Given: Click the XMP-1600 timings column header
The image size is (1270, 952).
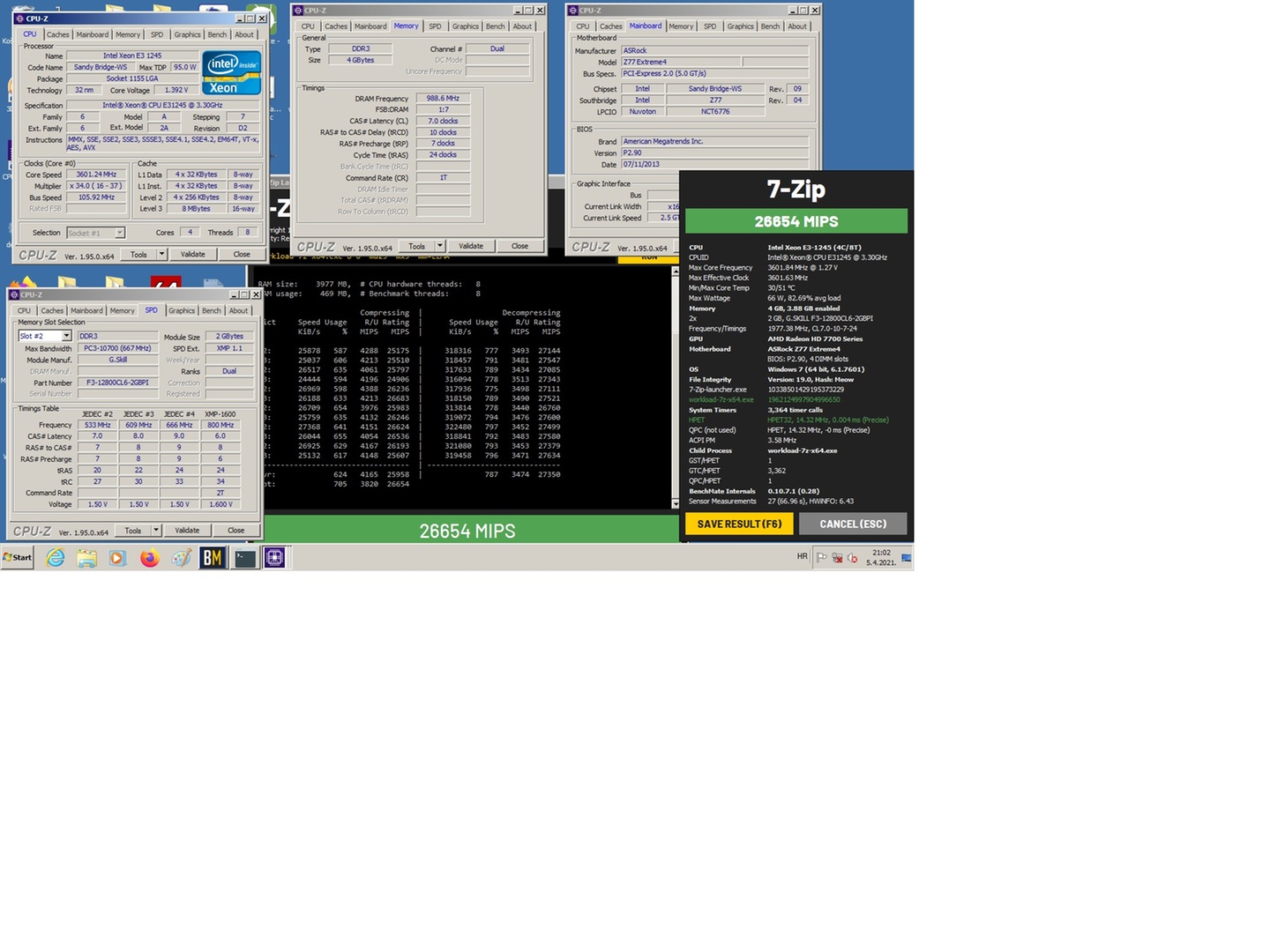Looking at the screenshot, I should [x=220, y=413].
